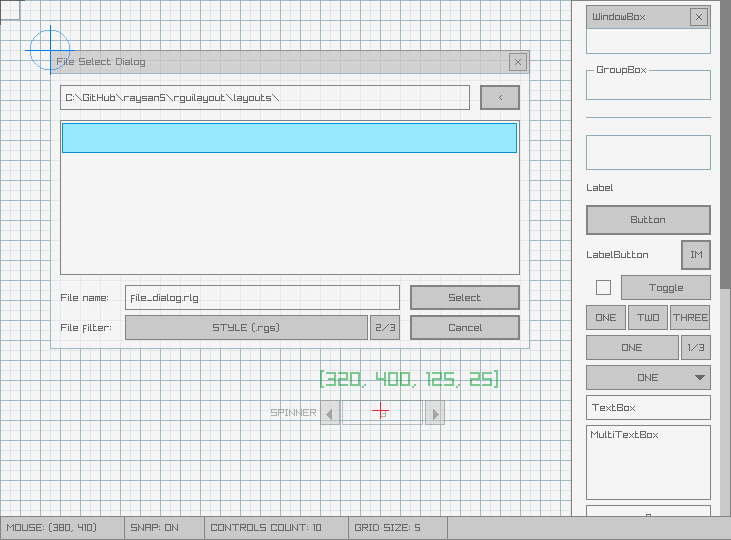
Task: Select TWO in the toggle group
Action: coord(648,318)
